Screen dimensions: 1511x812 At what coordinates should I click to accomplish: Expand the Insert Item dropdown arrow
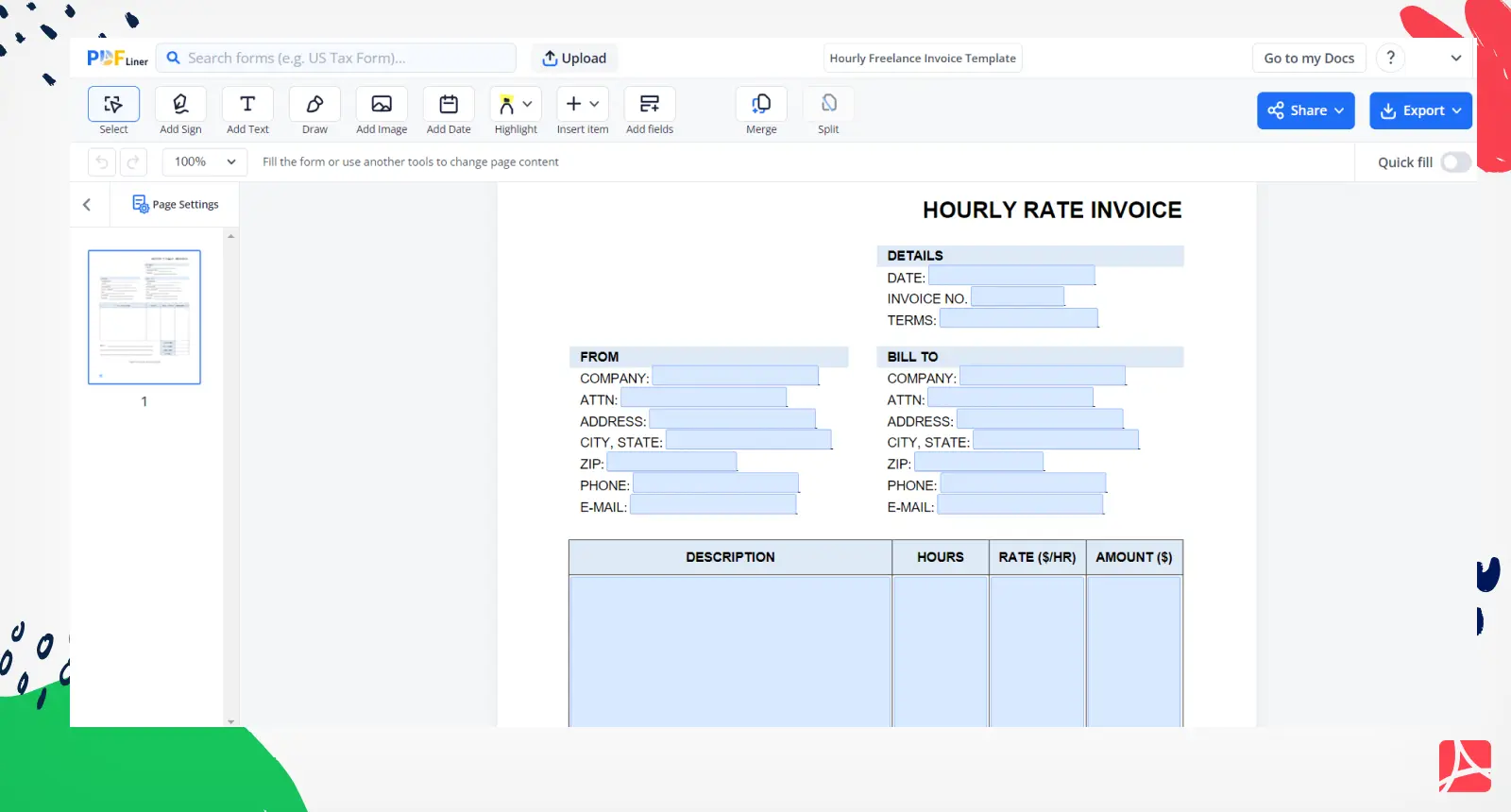(594, 104)
